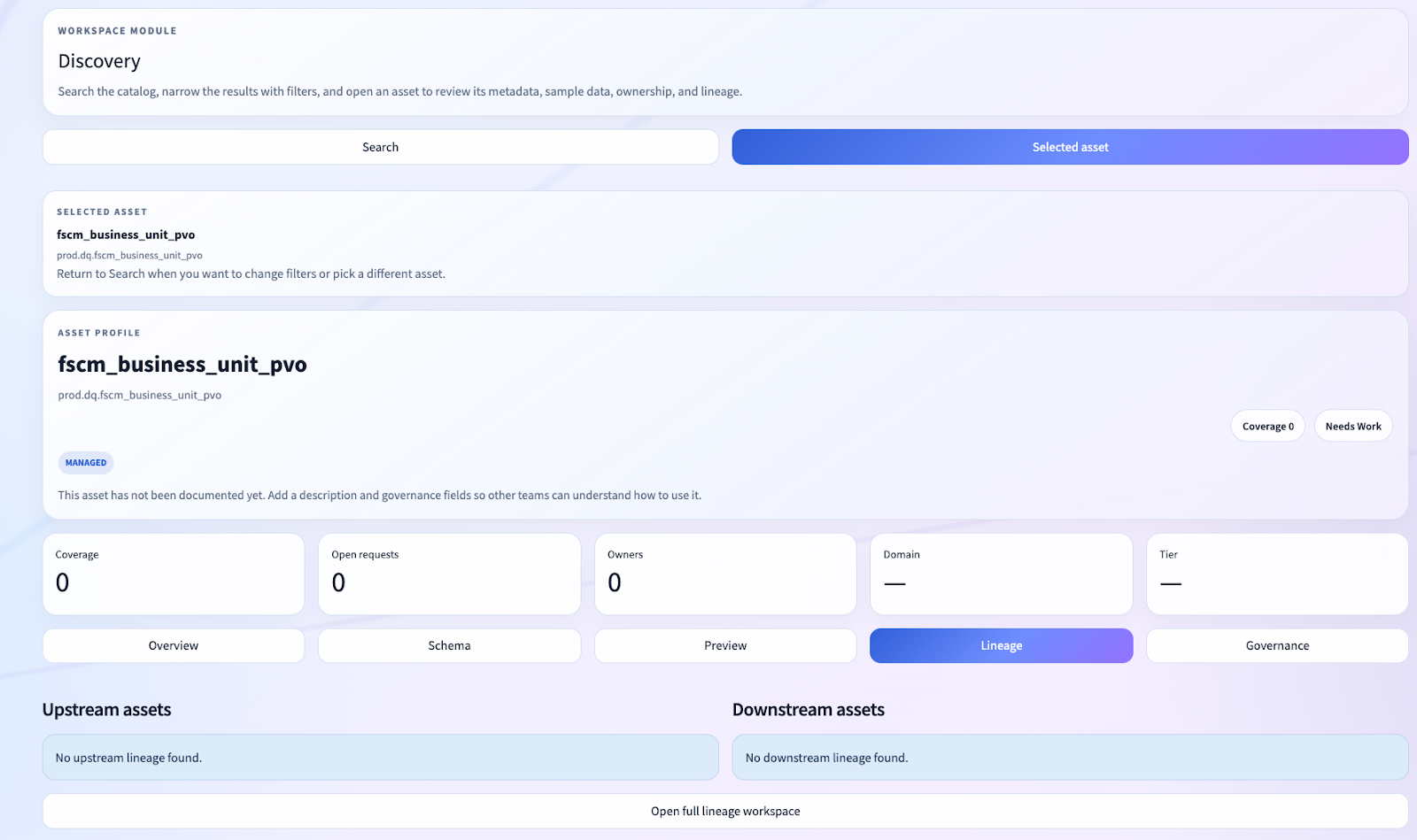
Task: Select the Open requests metric card
Action: (x=449, y=574)
